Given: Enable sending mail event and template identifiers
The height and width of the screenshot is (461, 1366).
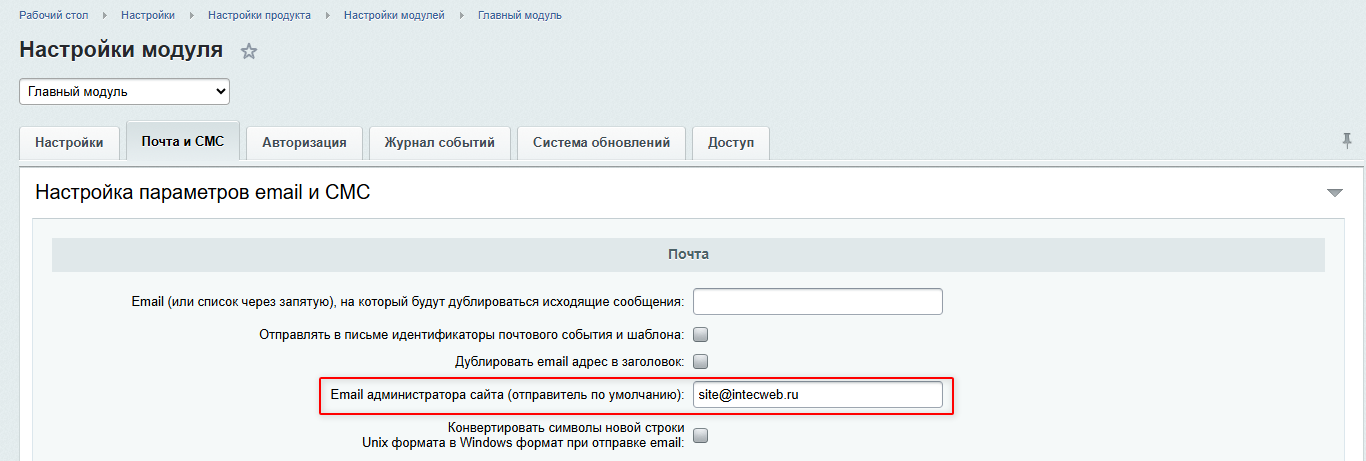Looking at the screenshot, I should click(x=701, y=335).
